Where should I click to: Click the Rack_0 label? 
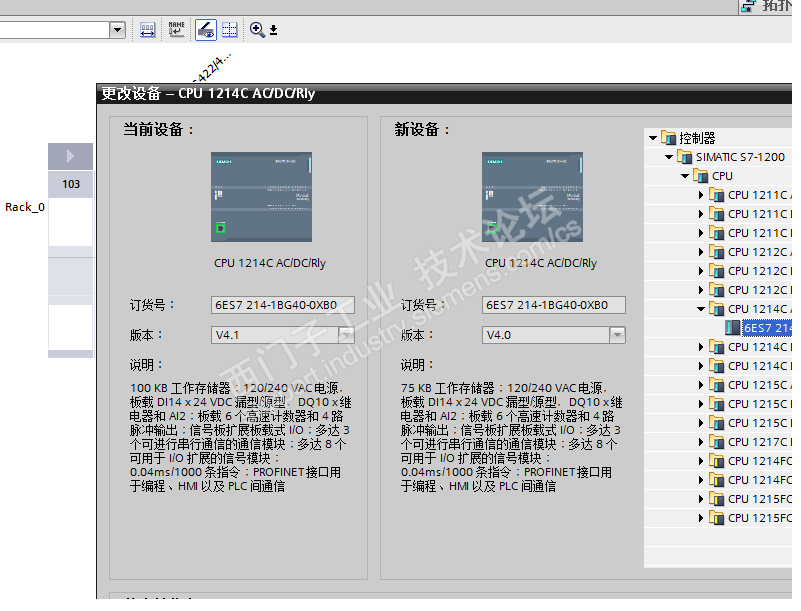click(25, 207)
